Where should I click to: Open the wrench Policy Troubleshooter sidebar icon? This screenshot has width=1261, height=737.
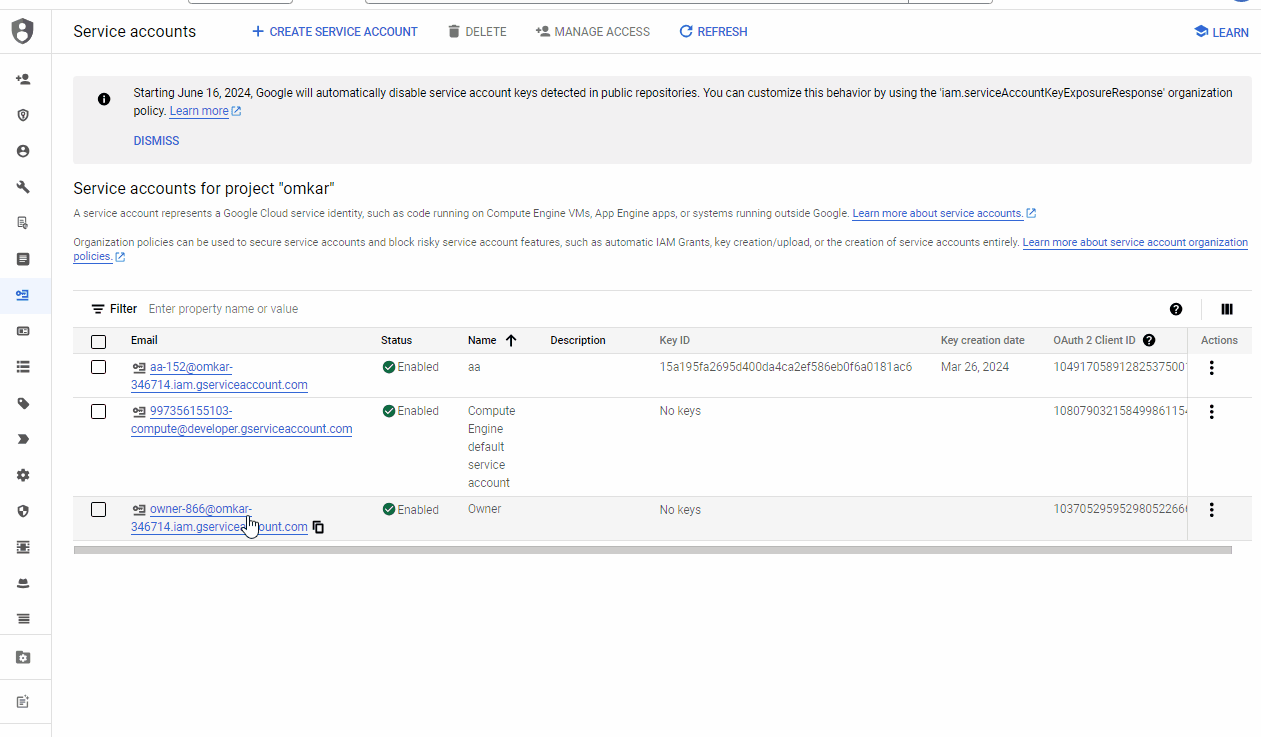23,187
